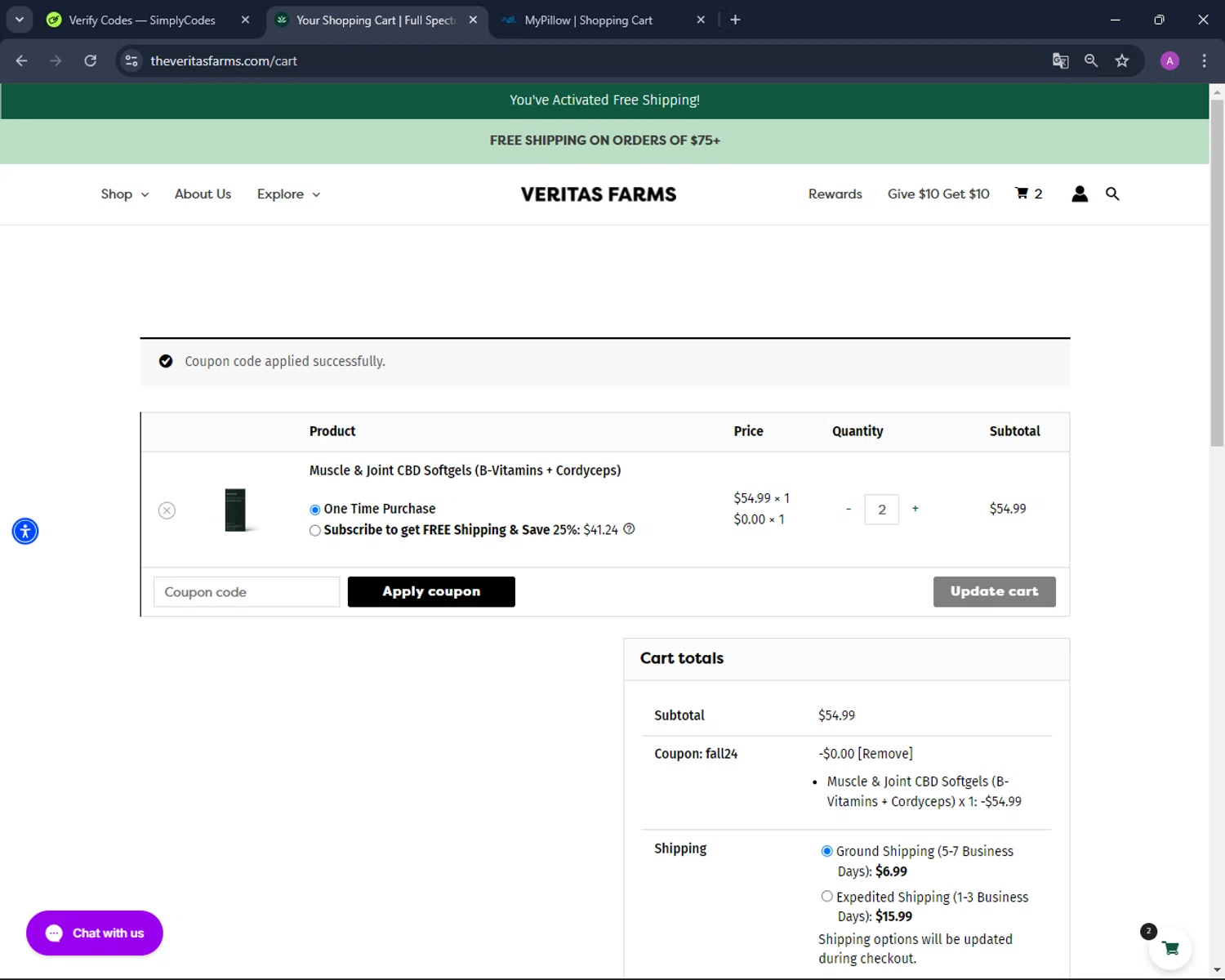
Task: Click the user account icon
Action: [x=1079, y=194]
